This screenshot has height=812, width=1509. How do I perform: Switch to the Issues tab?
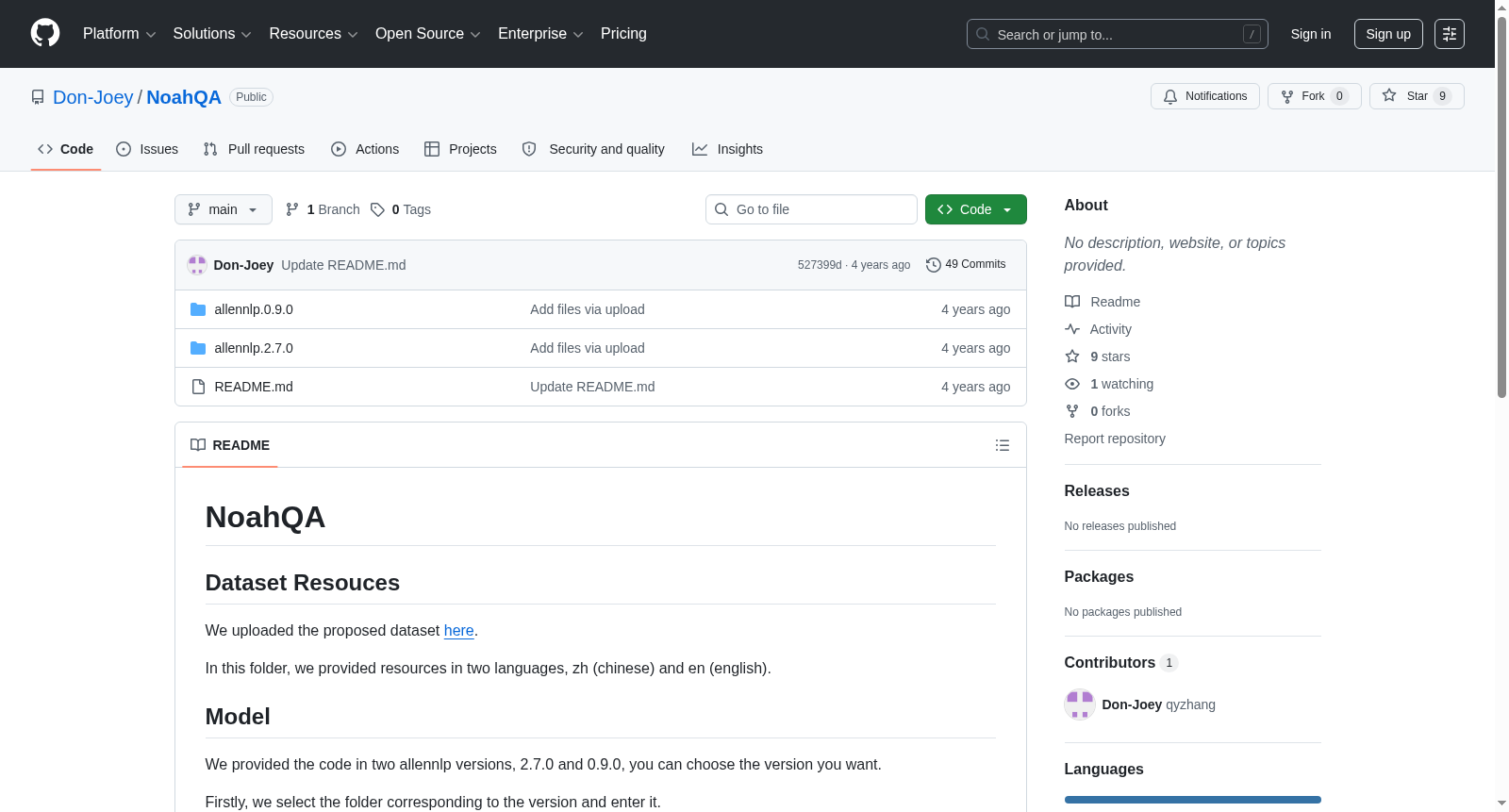pyautogui.click(x=147, y=149)
